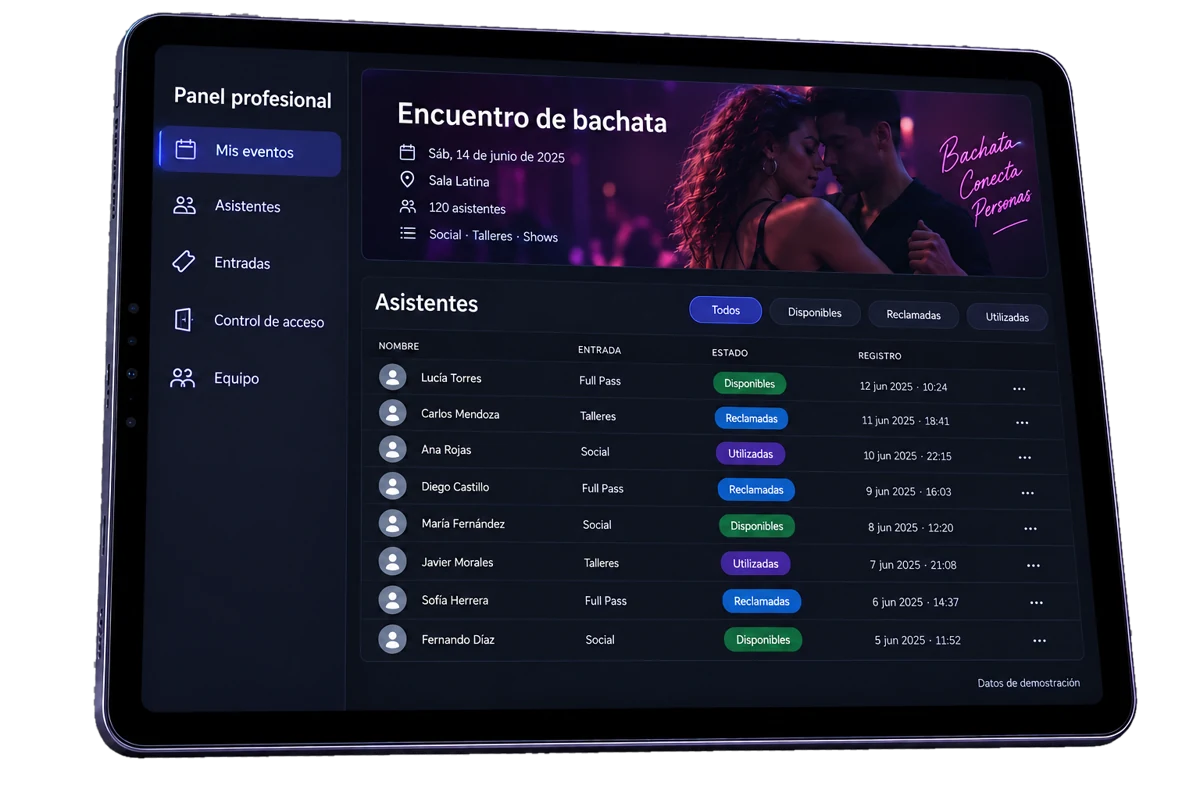Open Carlos Mendoza avatar
Screen dimensions: 1200x800
(392, 413)
